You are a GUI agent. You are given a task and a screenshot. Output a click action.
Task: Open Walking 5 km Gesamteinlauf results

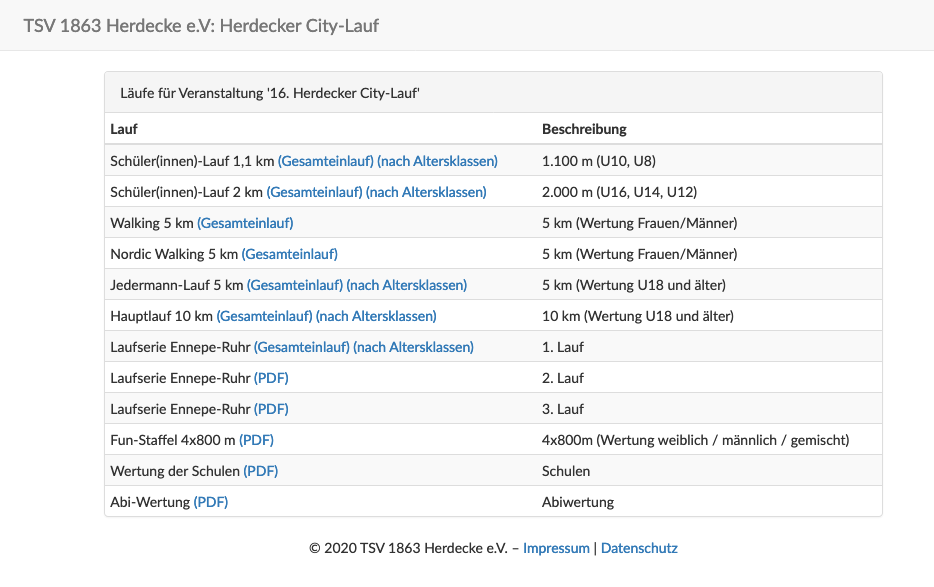245,222
